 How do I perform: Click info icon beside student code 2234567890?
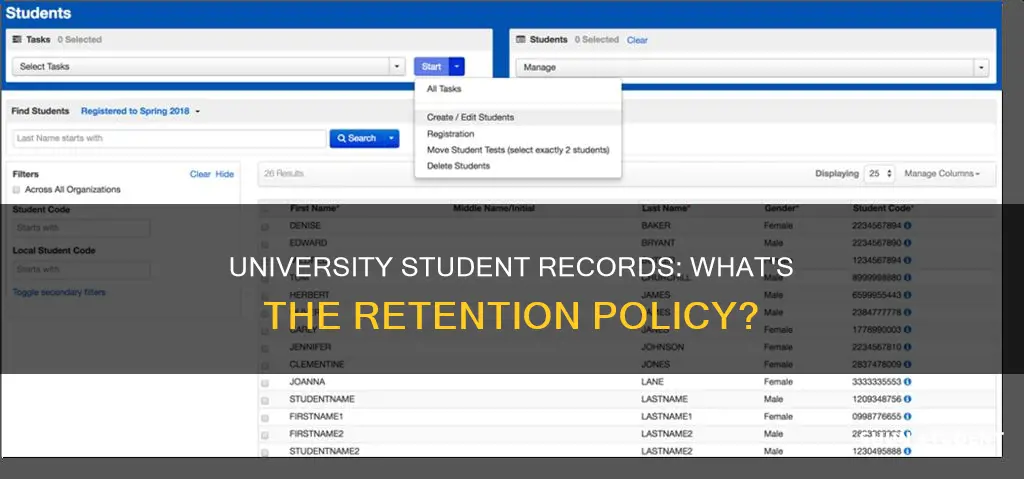tap(908, 242)
